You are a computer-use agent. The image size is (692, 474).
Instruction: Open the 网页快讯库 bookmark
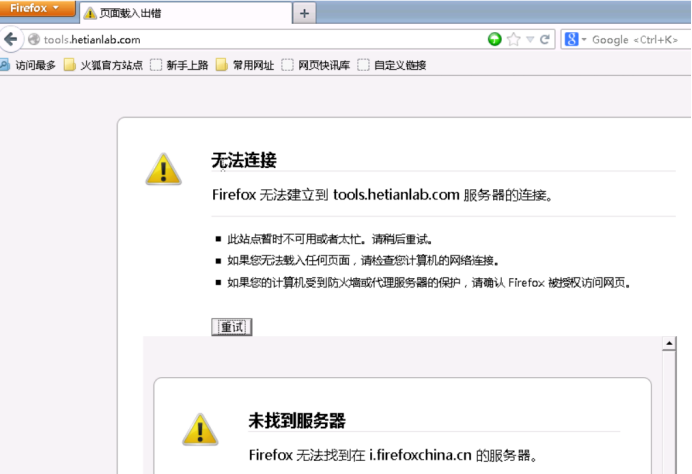click(316, 65)
